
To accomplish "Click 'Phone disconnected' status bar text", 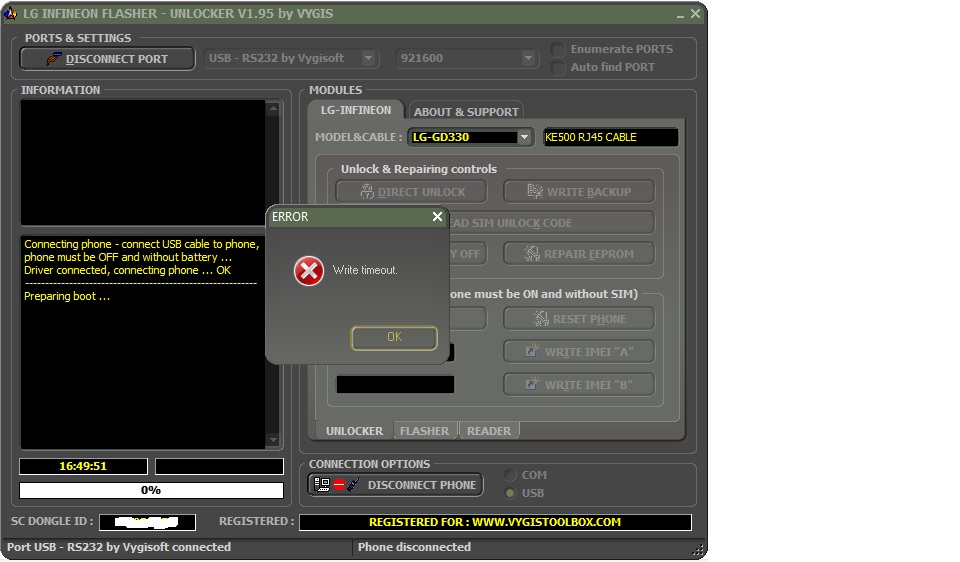I will 414,547.
